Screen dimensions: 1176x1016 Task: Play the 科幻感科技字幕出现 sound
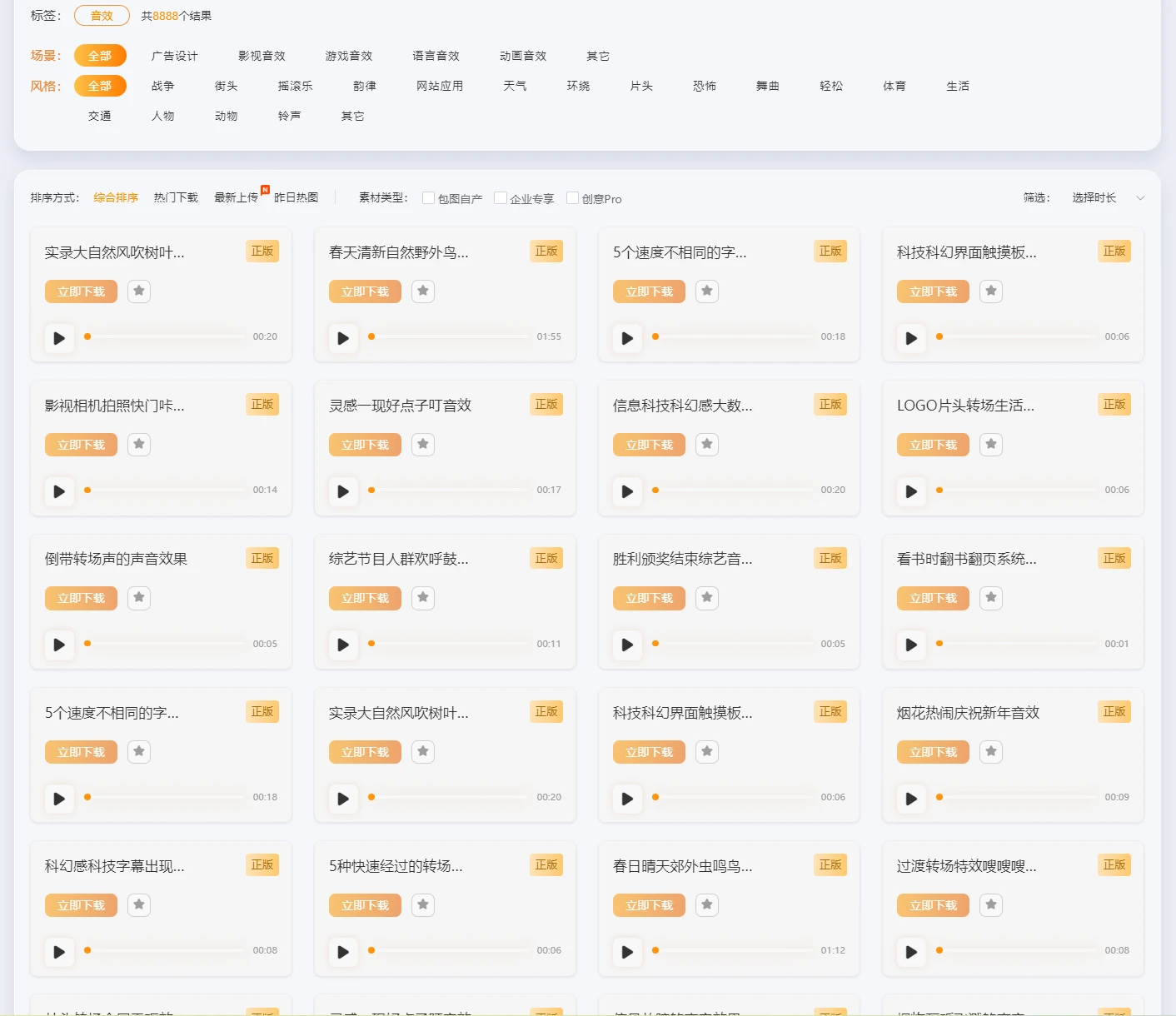tap(59, 952)
